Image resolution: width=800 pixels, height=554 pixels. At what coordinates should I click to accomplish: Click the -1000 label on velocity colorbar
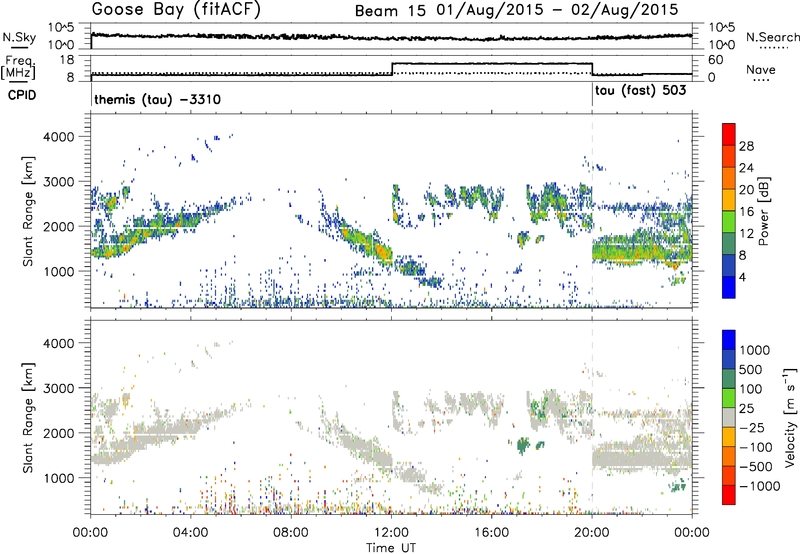click(759, 486)
